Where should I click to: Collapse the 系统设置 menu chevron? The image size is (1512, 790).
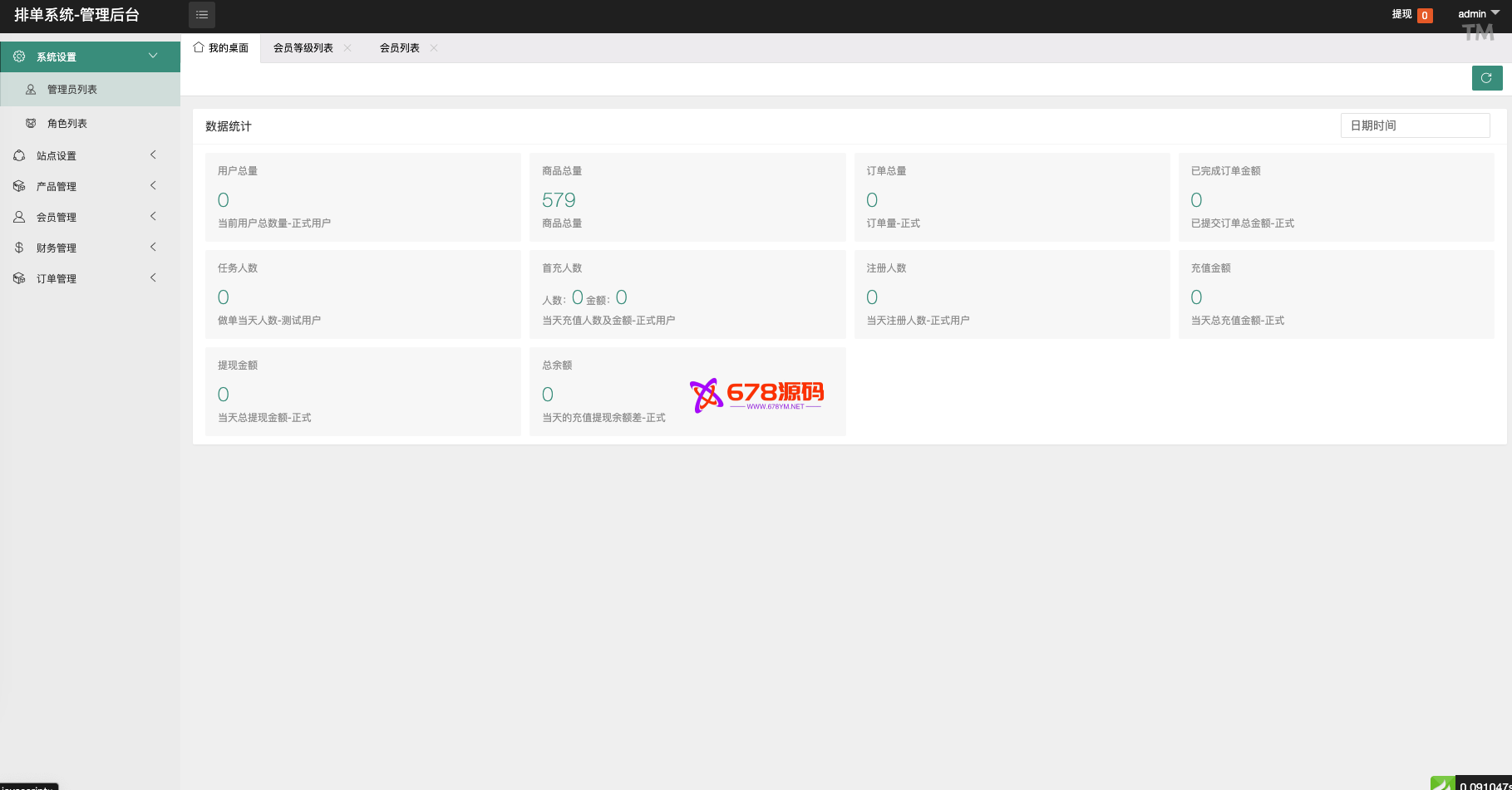153,56
